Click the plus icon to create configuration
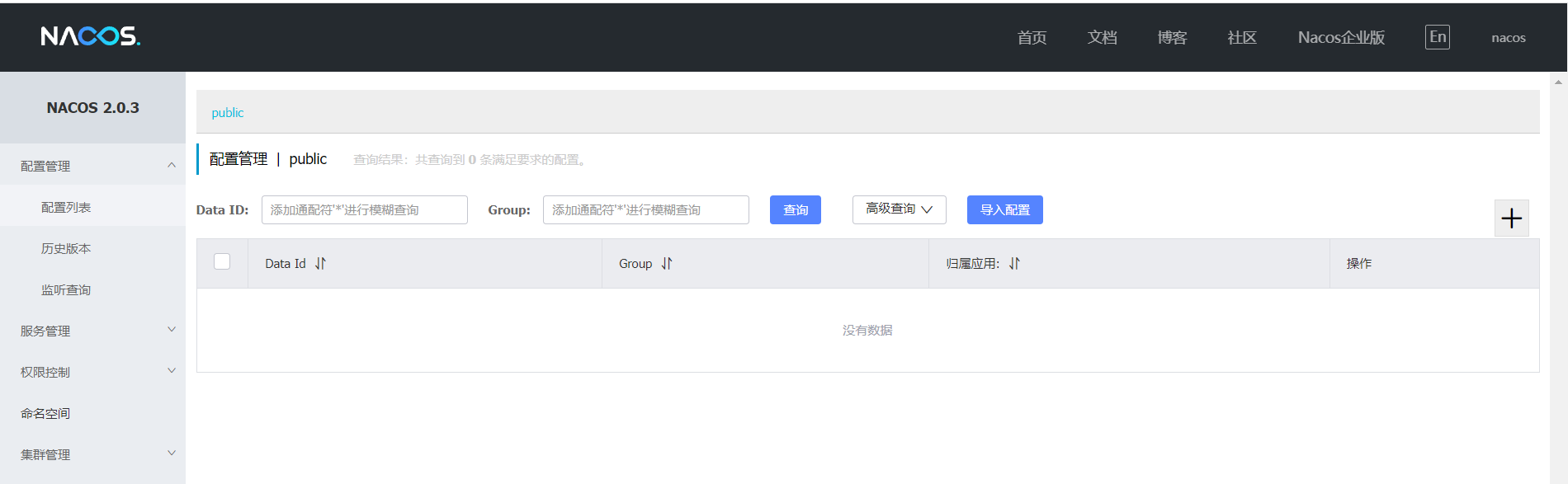The height and width of the screenshot is (484, 1568). click(1512, 219)
